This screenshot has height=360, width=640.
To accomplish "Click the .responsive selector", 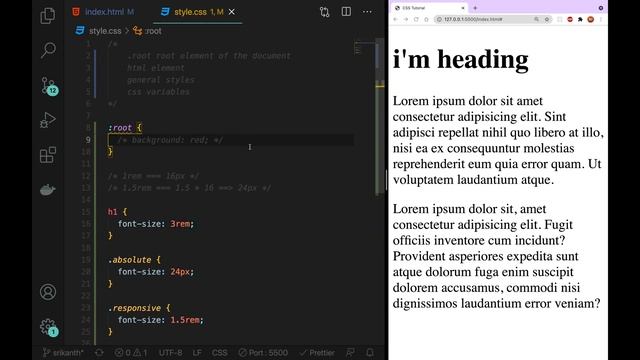I will coord(134,308).
